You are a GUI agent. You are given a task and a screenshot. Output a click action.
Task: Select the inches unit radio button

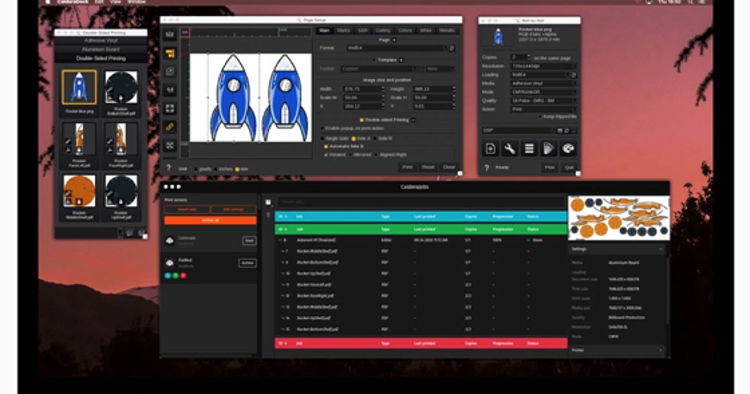tap(216, 169)
